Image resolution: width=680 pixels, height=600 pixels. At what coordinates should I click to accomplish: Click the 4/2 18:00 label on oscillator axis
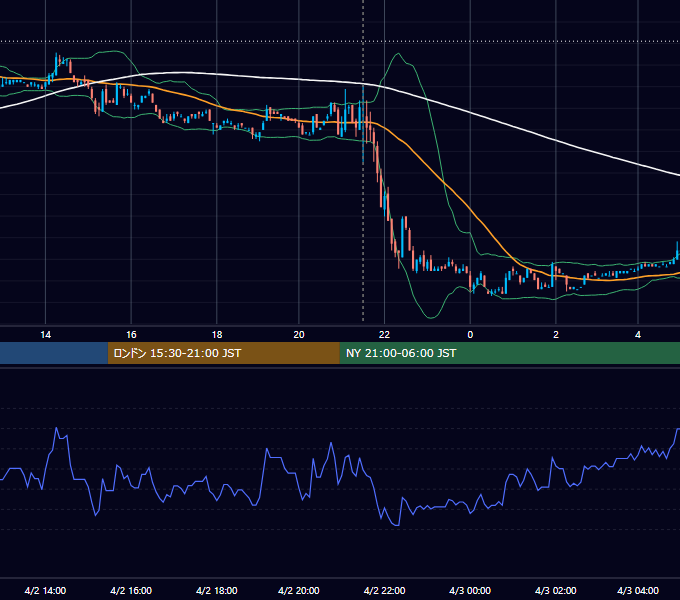click(217, 590)
